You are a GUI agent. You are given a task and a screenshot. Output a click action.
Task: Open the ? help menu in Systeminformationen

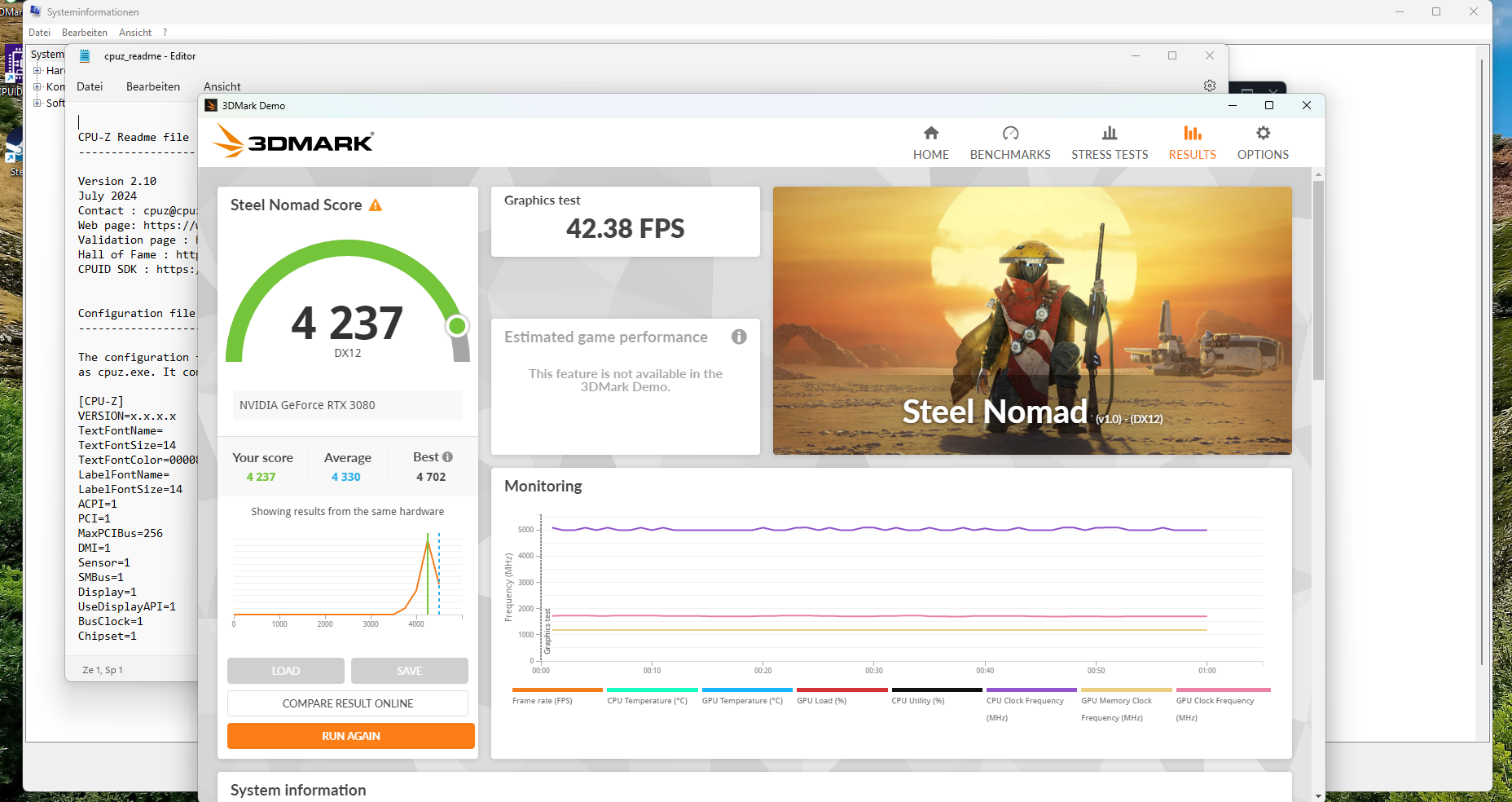(165, 33)
